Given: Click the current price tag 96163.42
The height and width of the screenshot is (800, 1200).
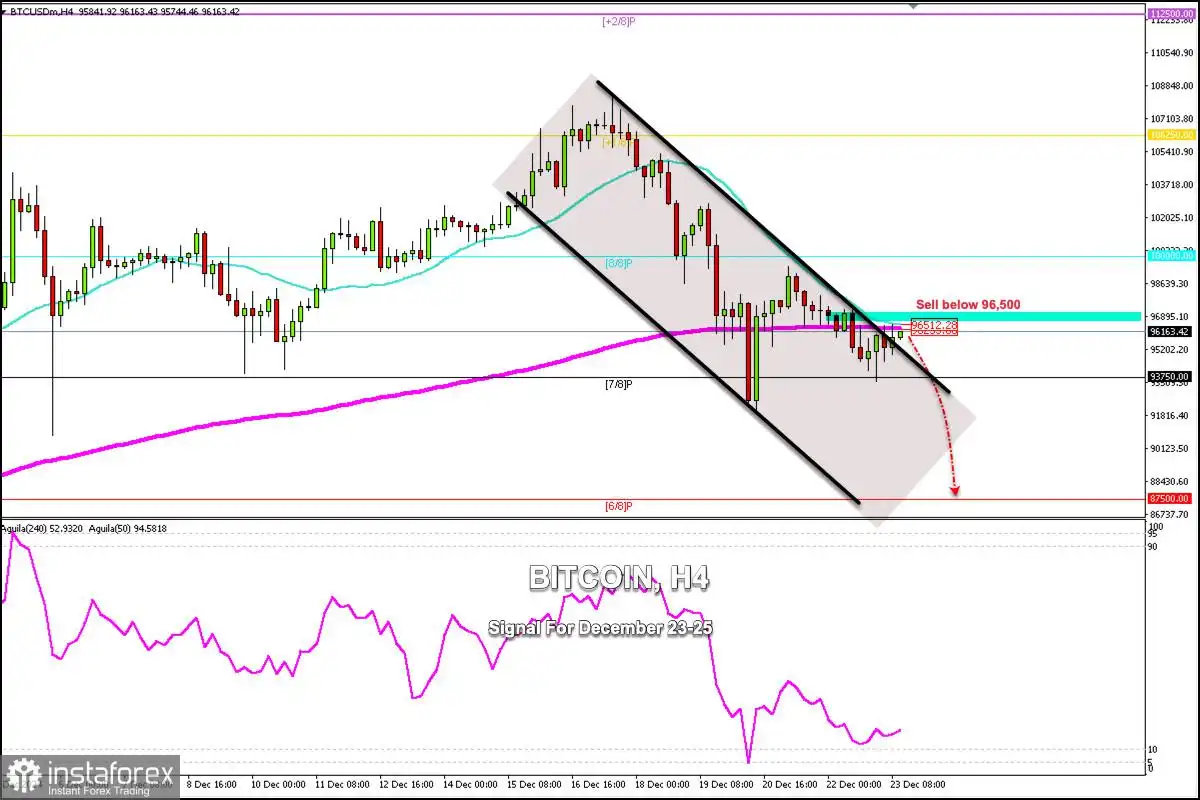Looking at the screenshot, I should click(1171, 331).
